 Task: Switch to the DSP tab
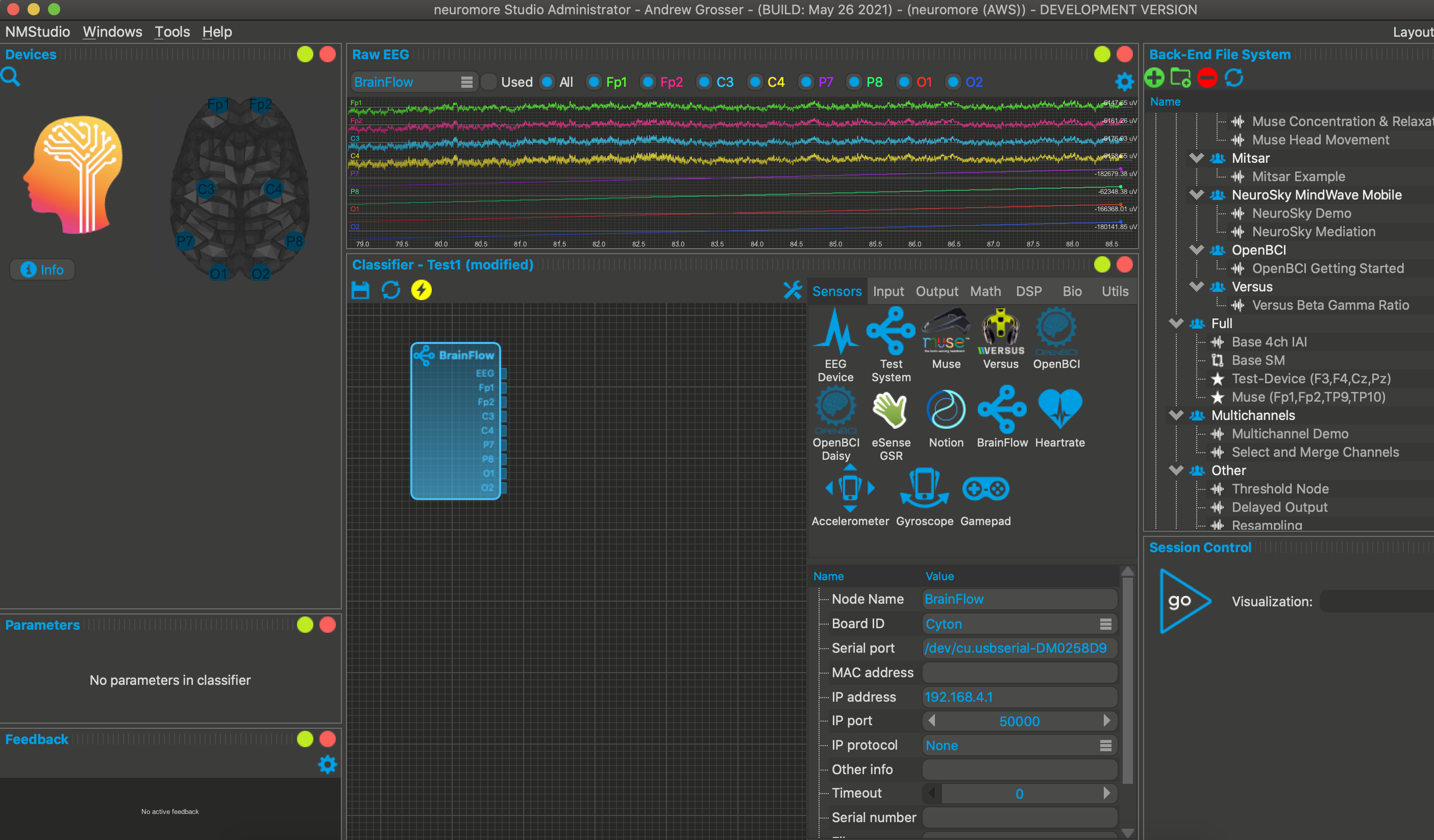point(1028,291)
